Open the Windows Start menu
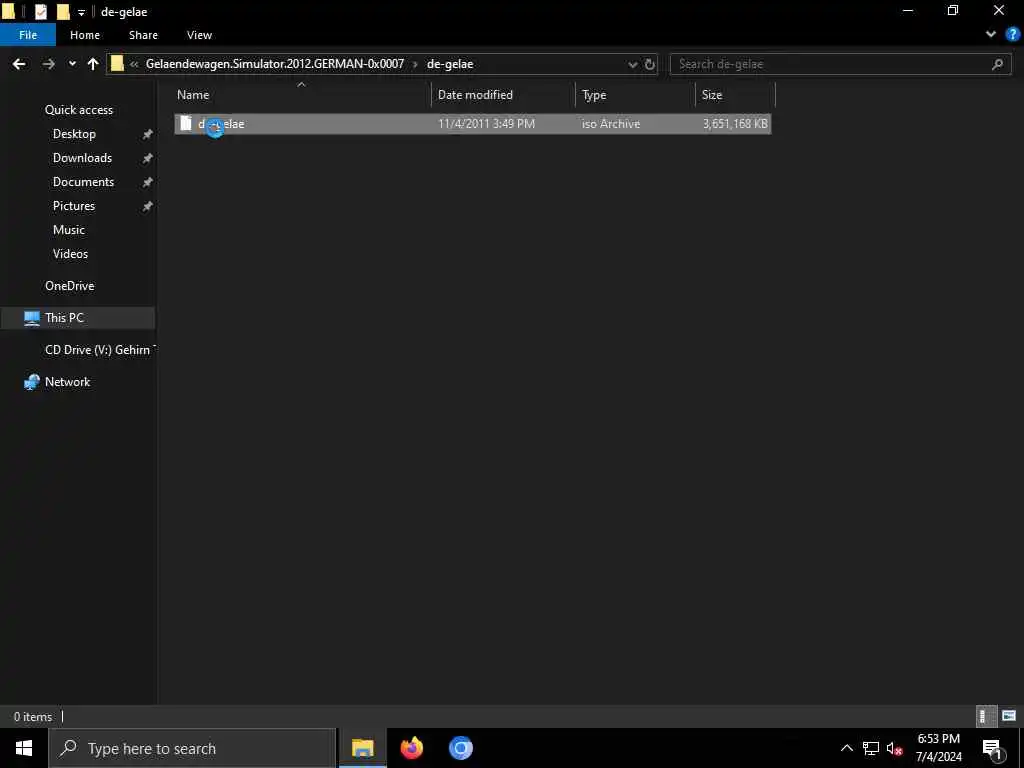The height and width of the screenshot is (768, 1024). click(24, 748)
